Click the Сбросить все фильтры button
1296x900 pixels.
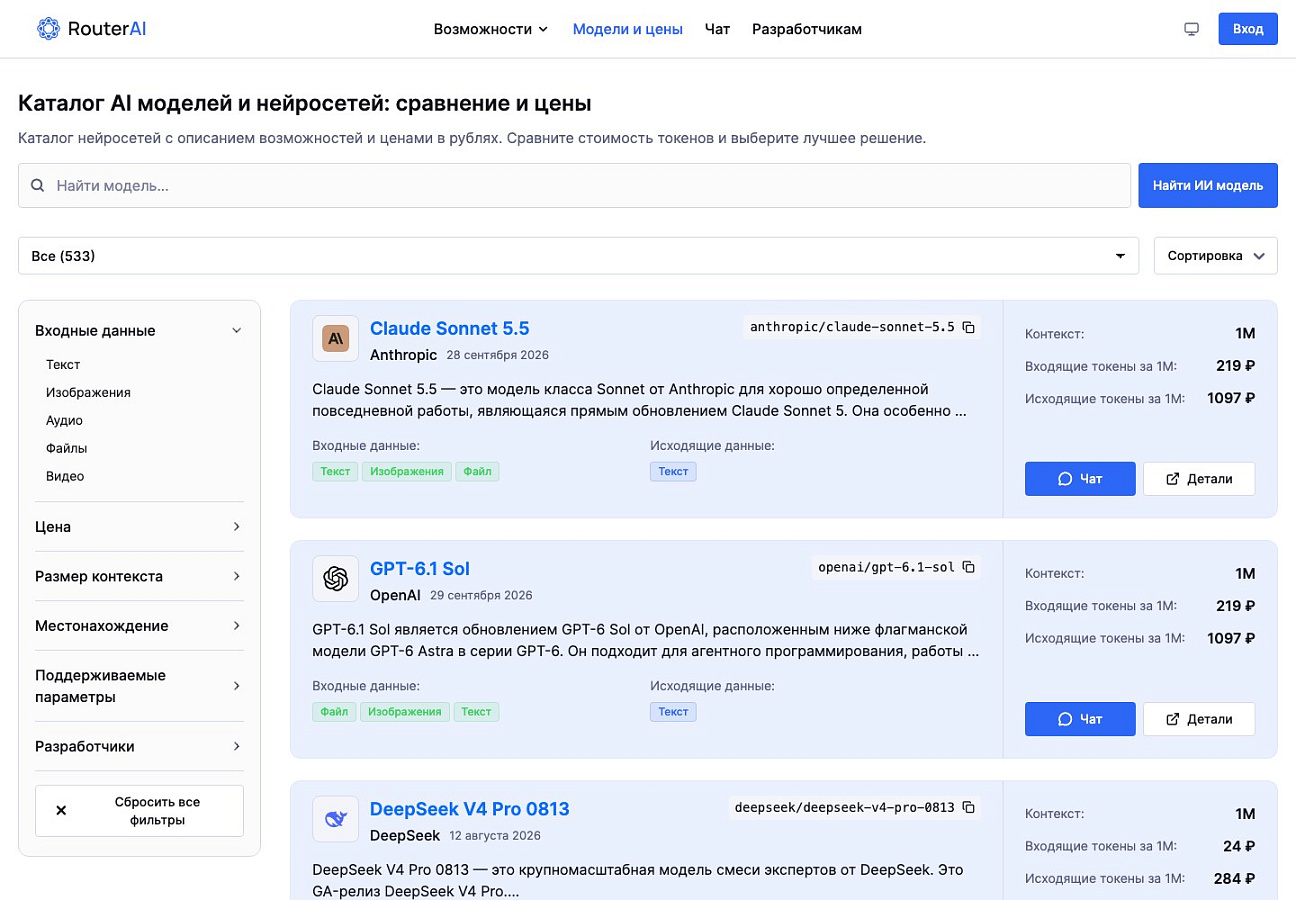139,811
